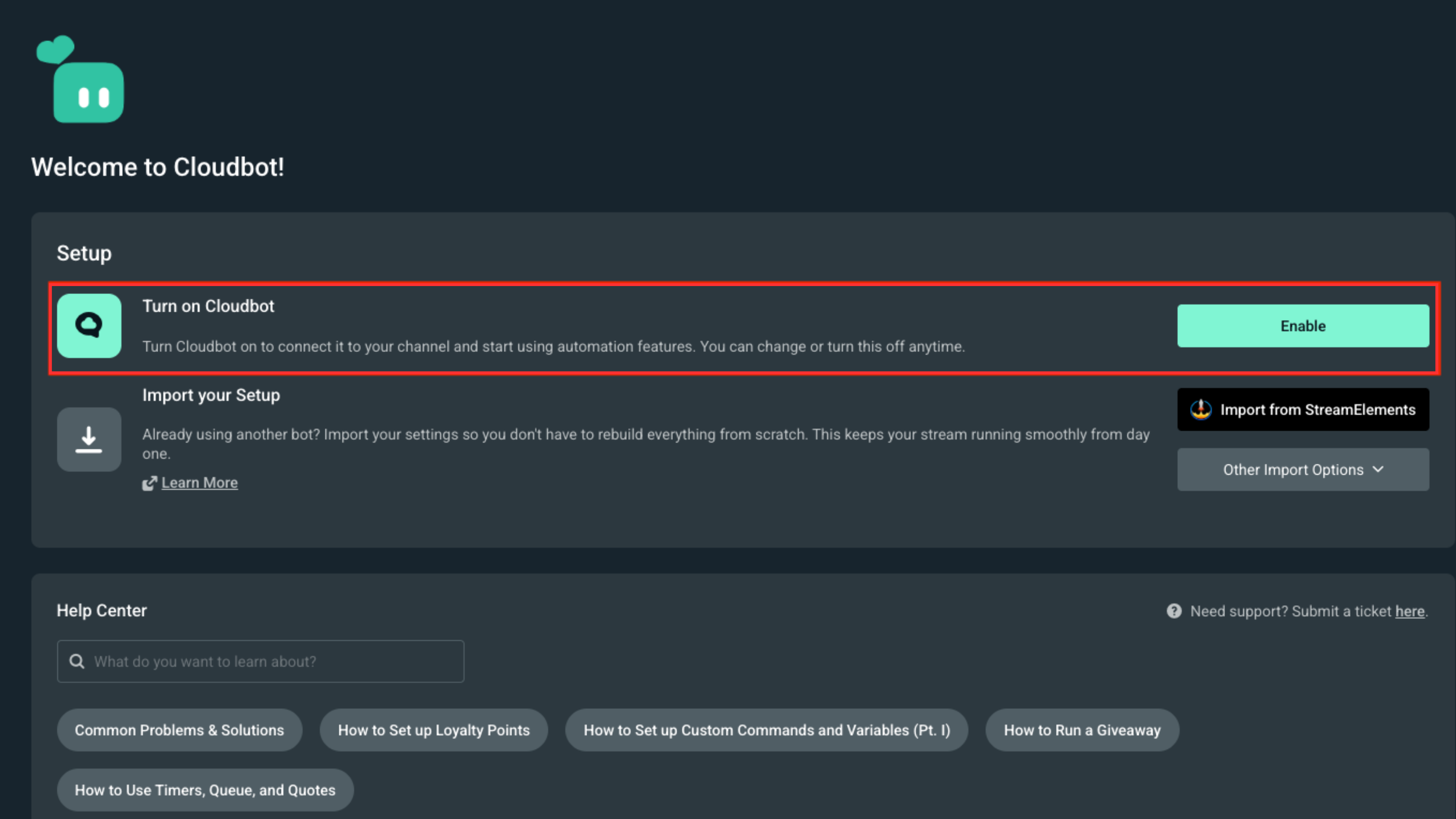Click the search magnifier icon in Help Center
The width and height of the screenshot is (1456, 819).
pos(77,661)
